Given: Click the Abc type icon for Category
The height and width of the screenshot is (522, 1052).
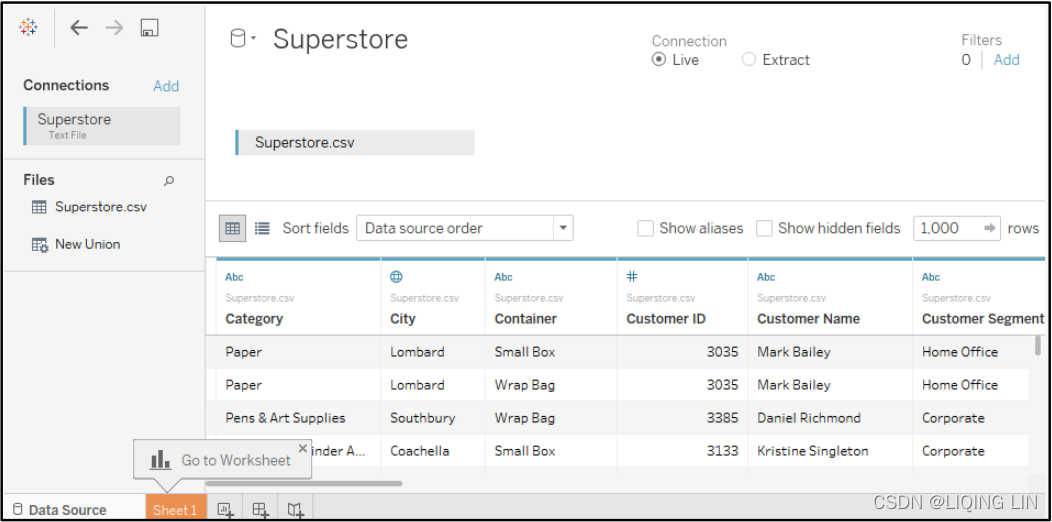Looking at the screenshot, I should tap(234, 276).
